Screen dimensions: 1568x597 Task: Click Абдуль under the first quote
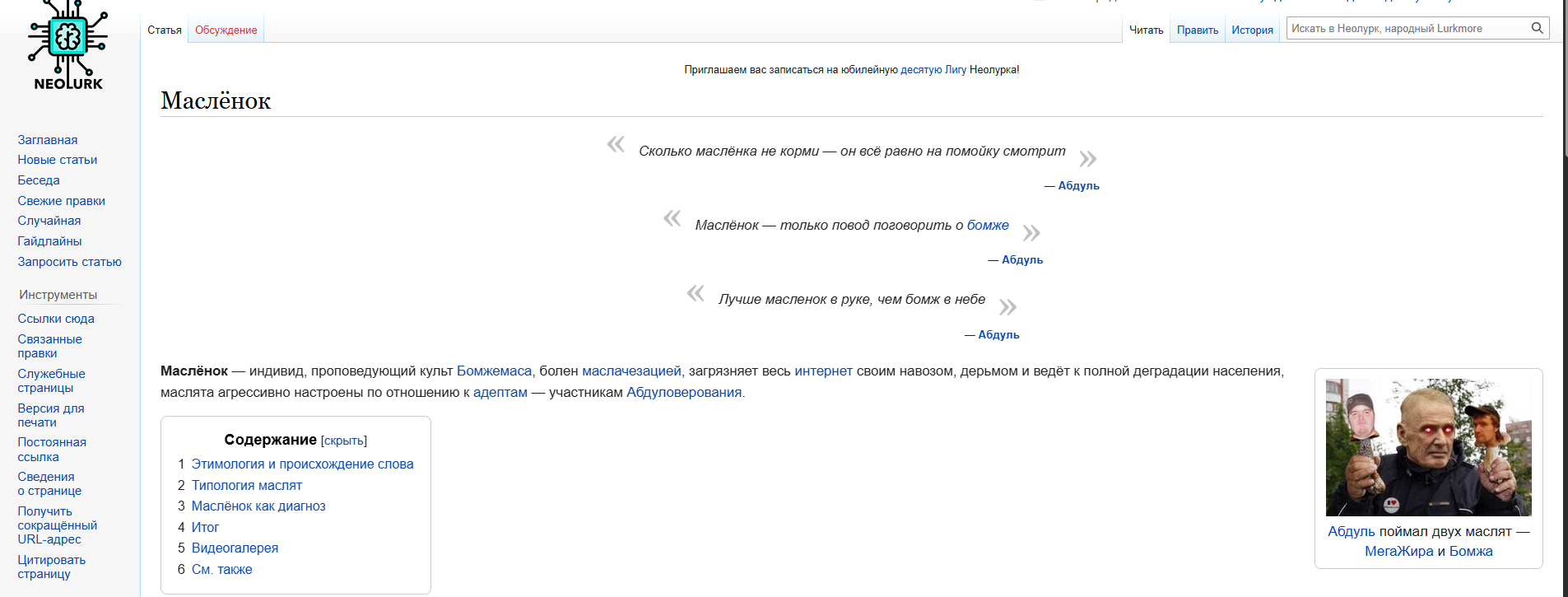[1078, 186]
